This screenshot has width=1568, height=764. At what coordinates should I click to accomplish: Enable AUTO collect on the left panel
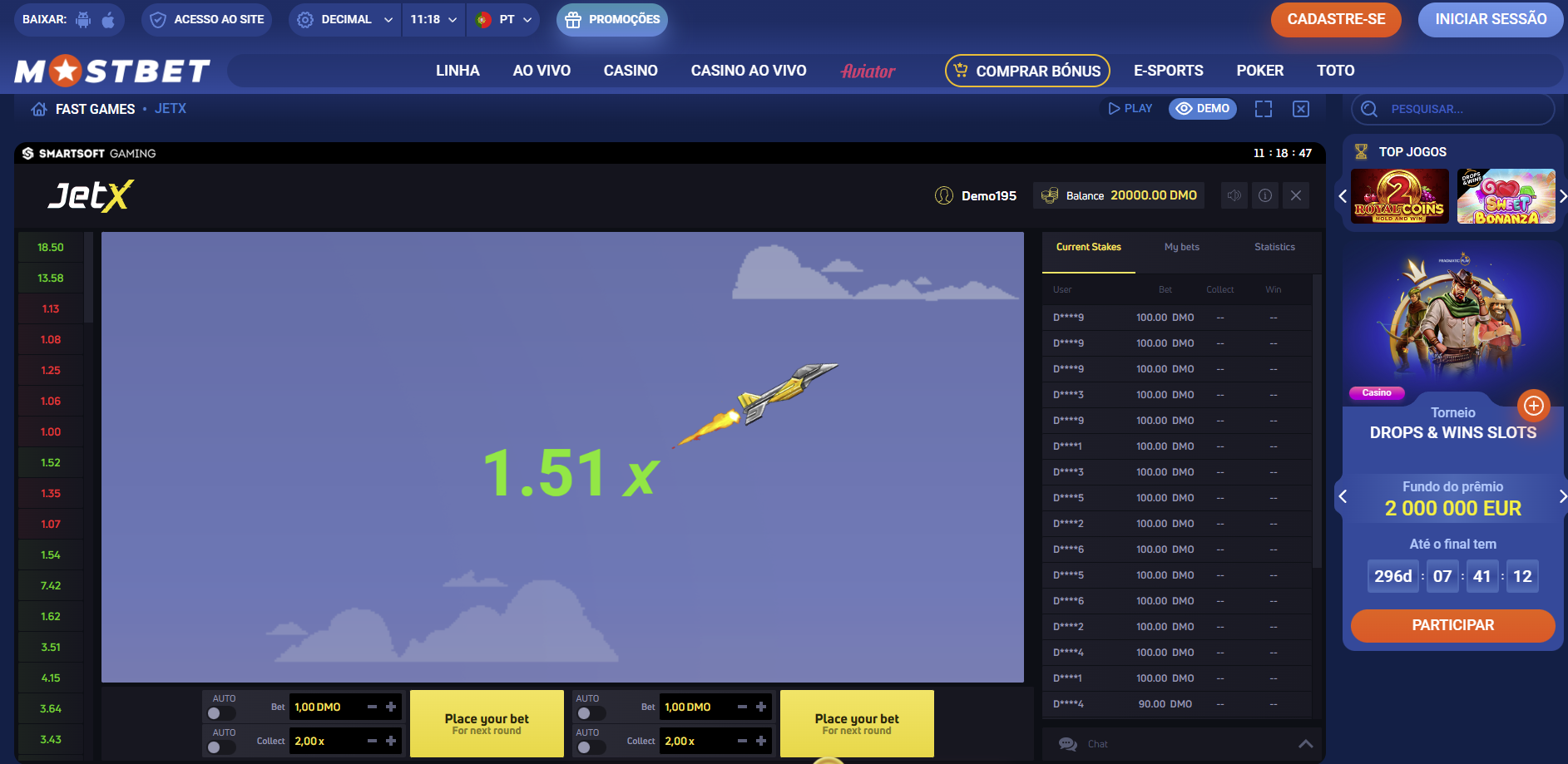click(221, 746)
